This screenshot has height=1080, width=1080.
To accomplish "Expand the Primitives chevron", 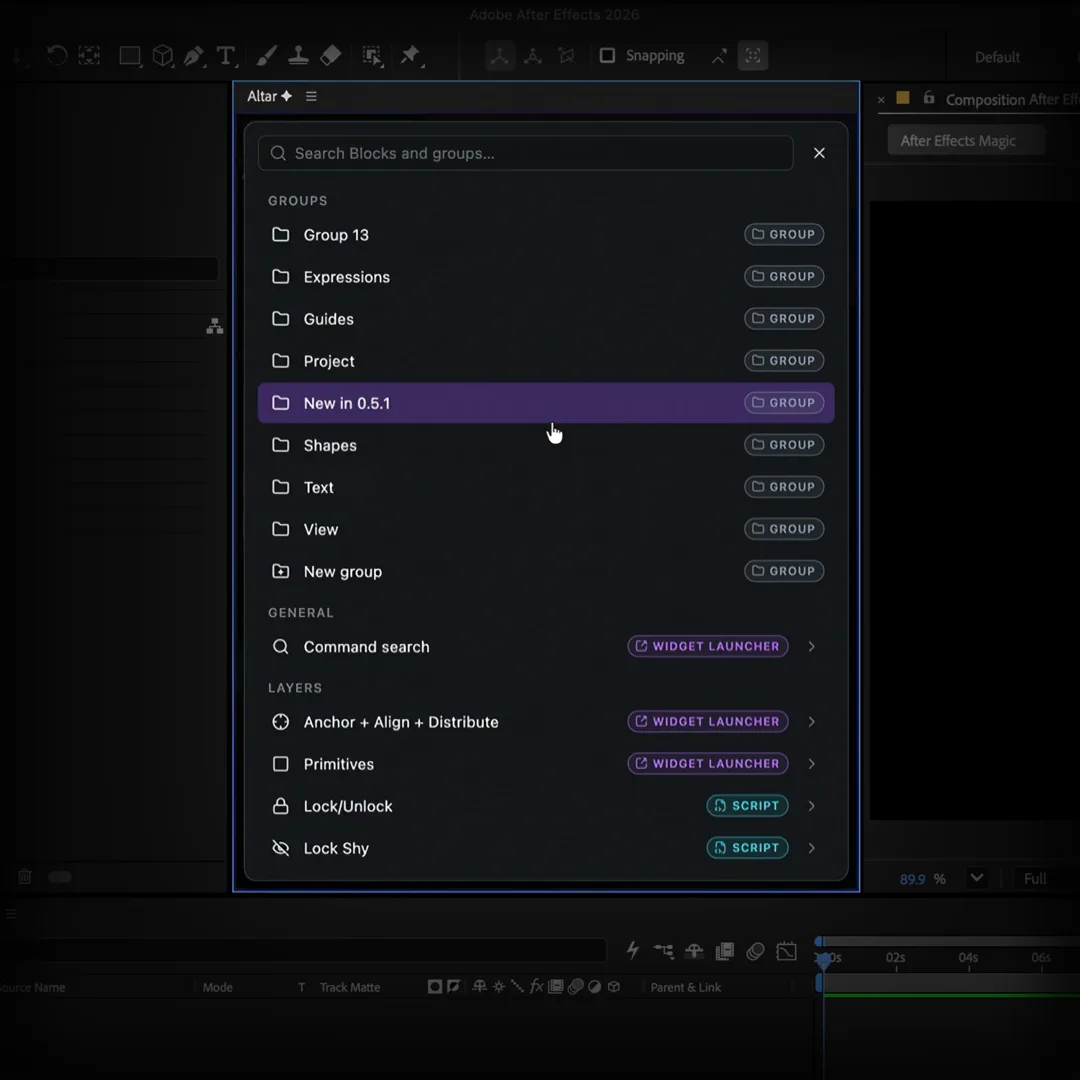I will [811, 764].
